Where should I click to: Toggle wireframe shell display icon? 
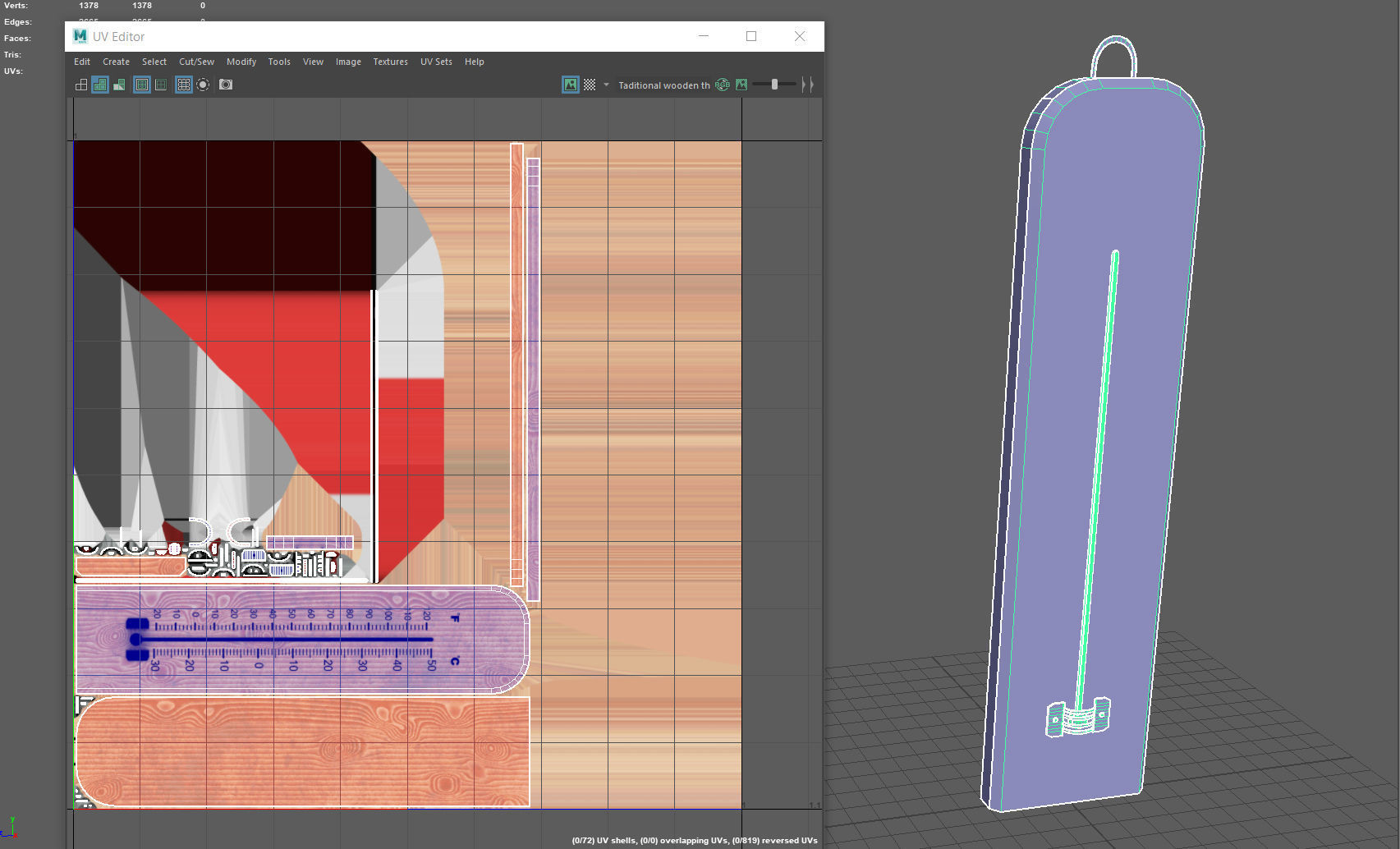click(x=81, y=85)
